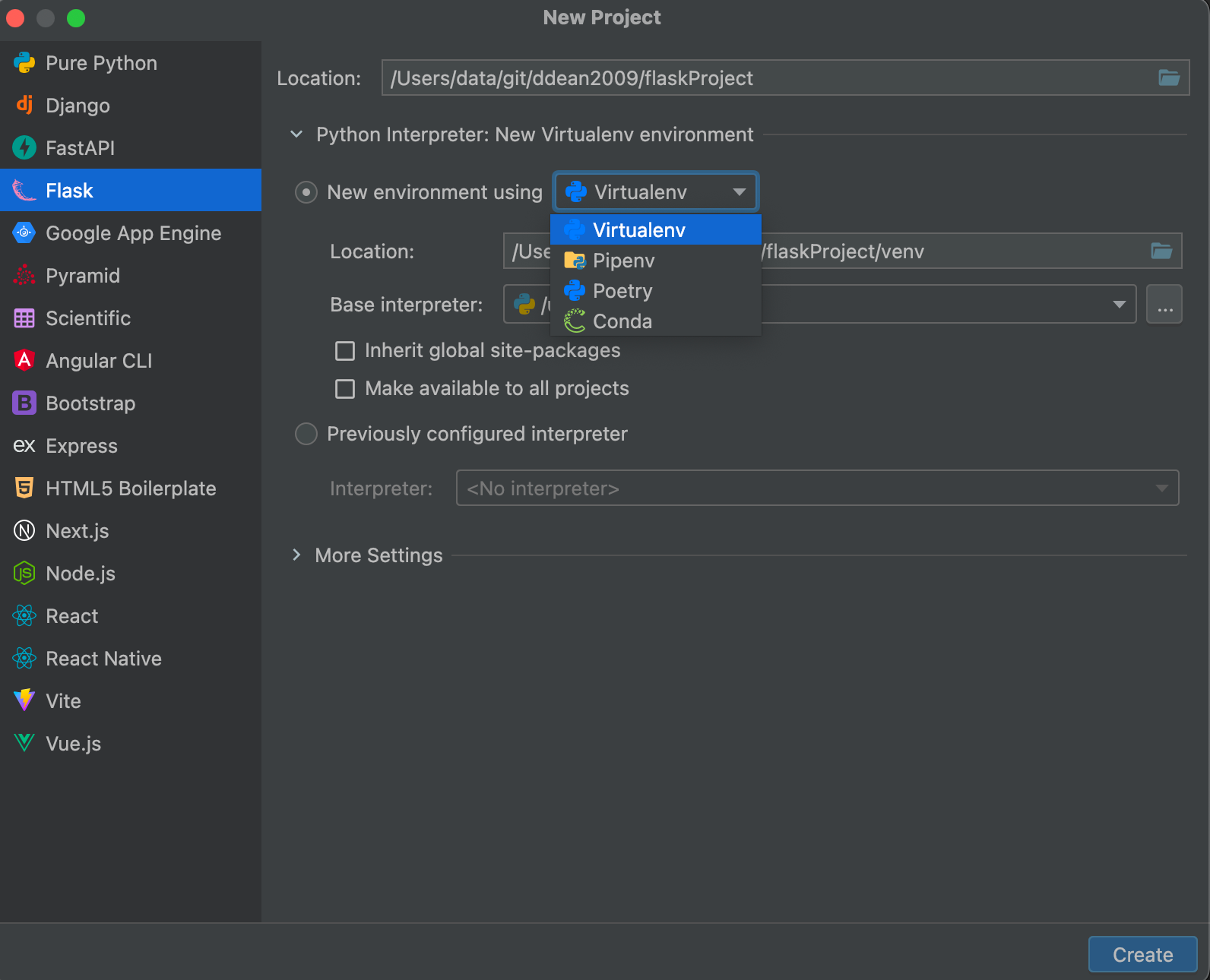
Task: Select the Bootstrap B icon
Action: pos(24,403)
